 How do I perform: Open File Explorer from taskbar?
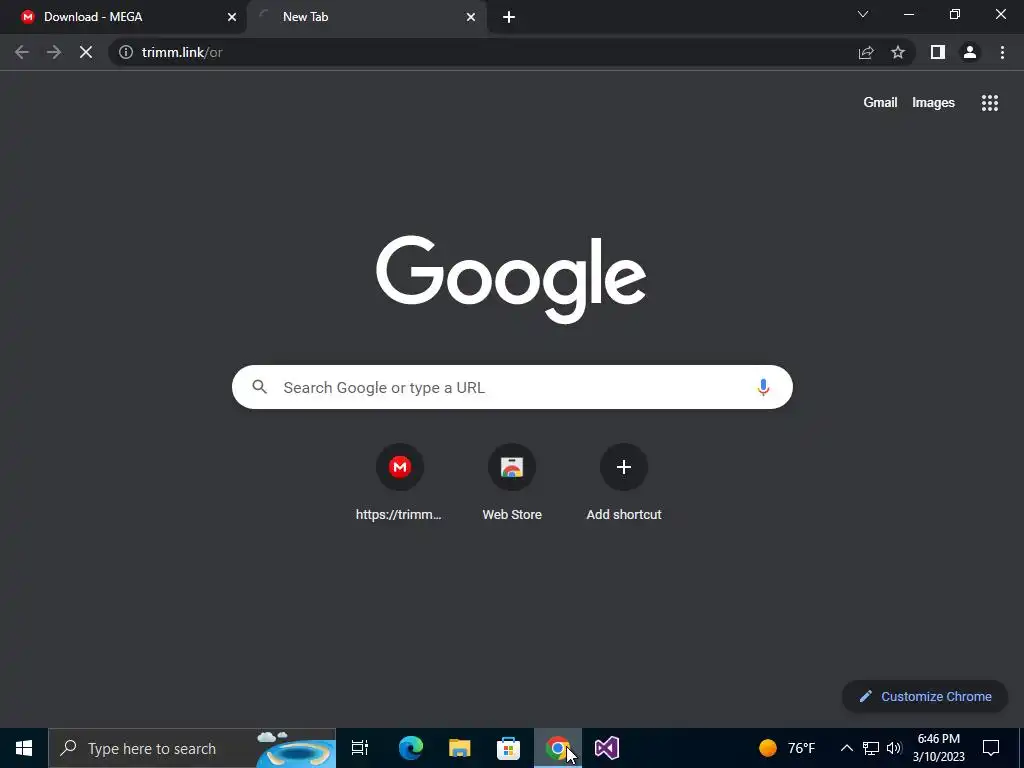pos(460,748)
